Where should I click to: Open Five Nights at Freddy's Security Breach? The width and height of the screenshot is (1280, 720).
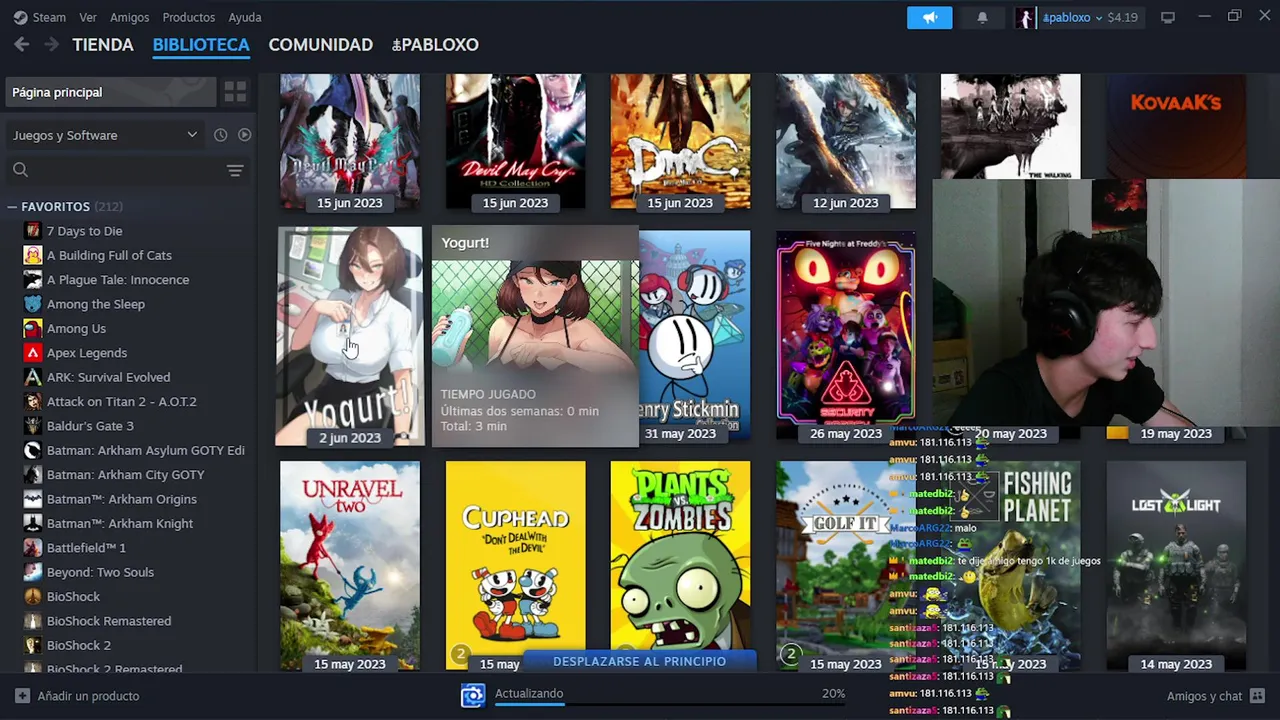coord(846,336)
